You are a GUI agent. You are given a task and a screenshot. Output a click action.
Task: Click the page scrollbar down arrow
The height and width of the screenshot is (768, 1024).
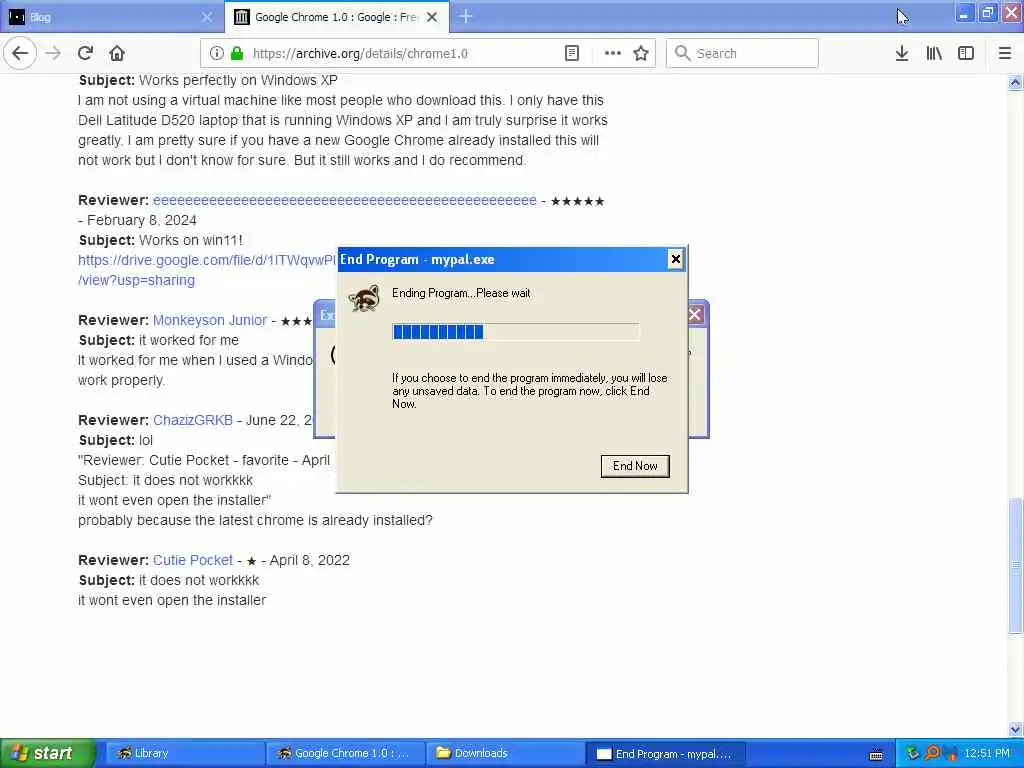[1015, 729]
